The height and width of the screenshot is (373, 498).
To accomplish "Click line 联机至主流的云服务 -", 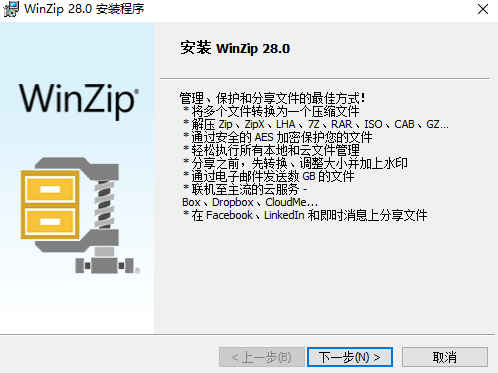I will [x=245, y=189].
